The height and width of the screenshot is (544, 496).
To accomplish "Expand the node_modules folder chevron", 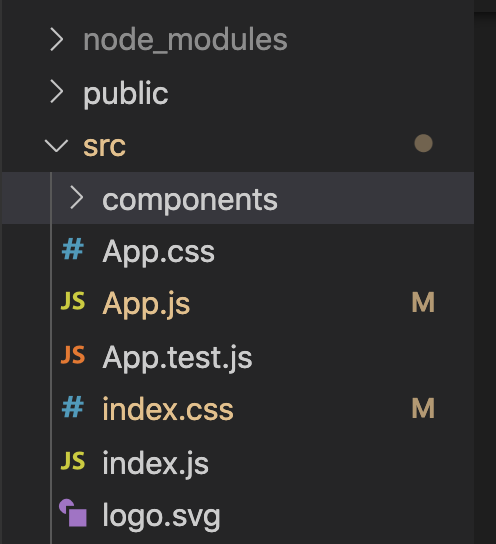I will [57, 40].
